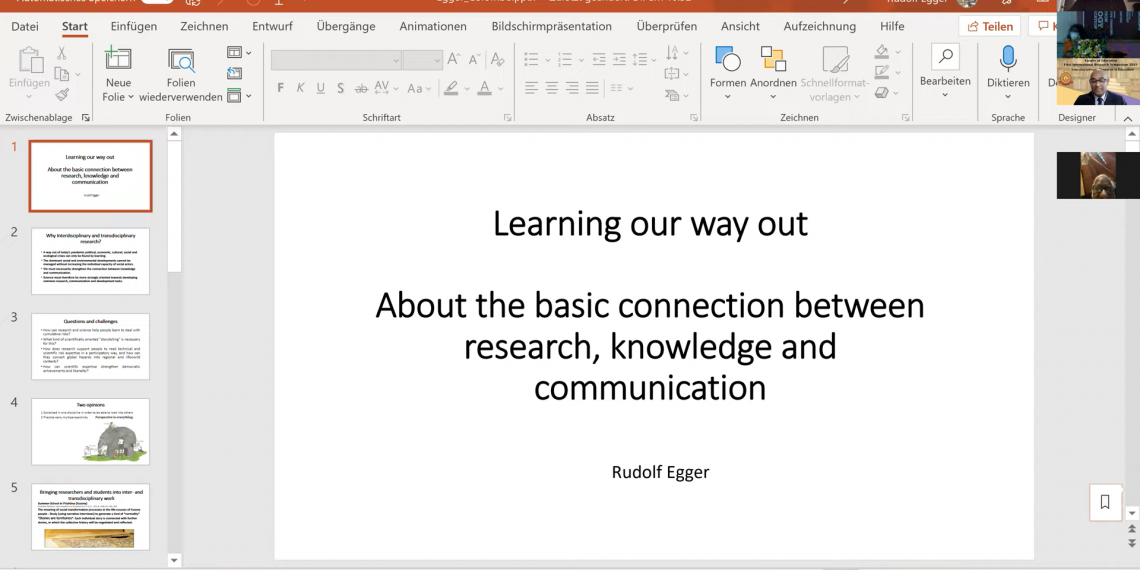The width and height of the screenshot is (1140, 570).
Task: Open the Datei menu
Action: [x=25, y=26]
